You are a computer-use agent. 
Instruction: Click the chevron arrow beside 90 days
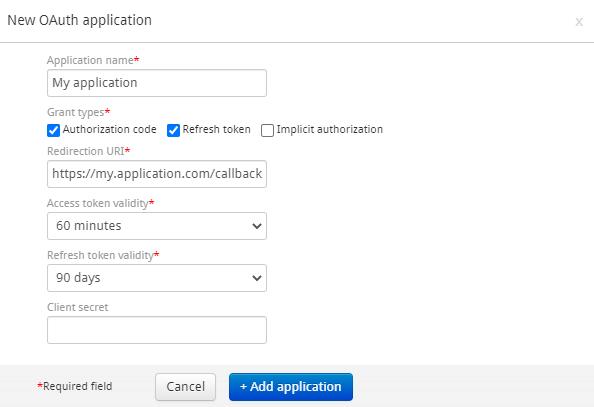[257, 278]
